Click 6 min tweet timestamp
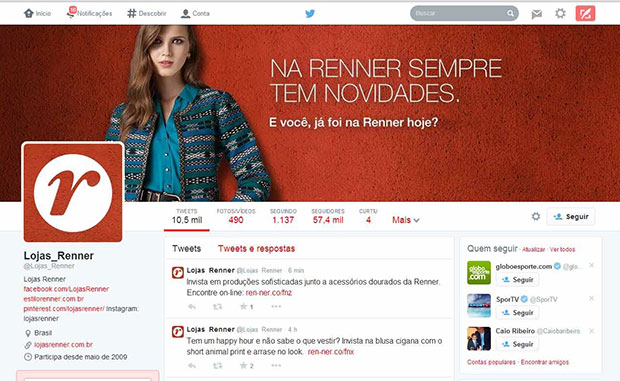 coord(296,270)
